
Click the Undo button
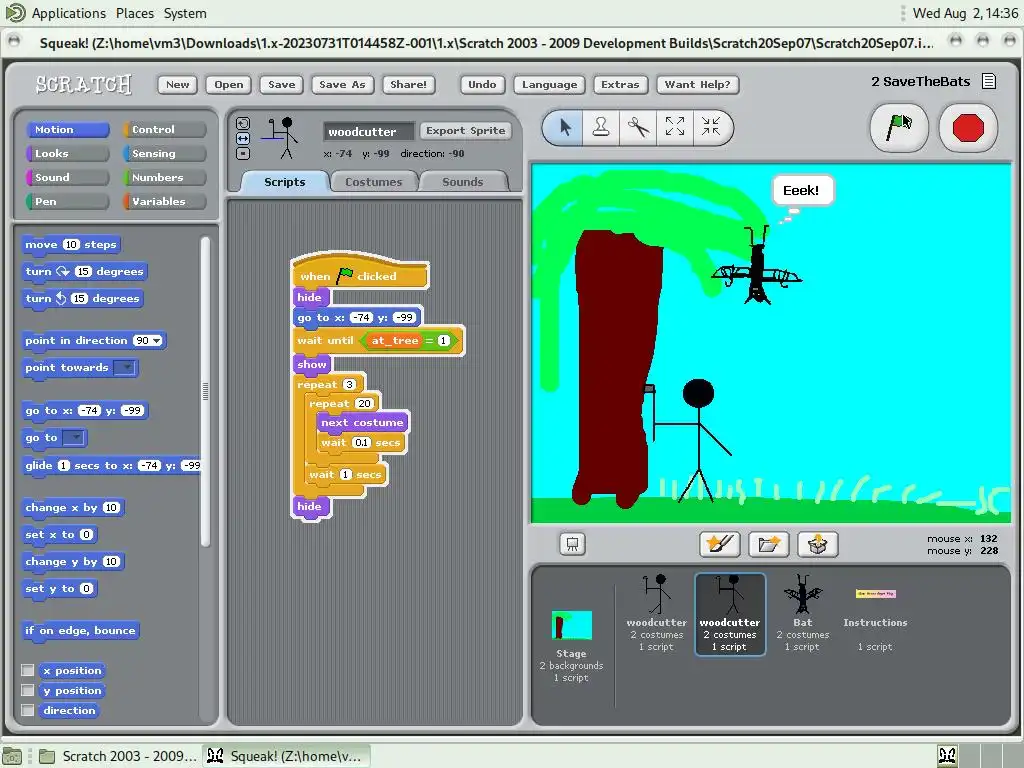click(482, 84)
